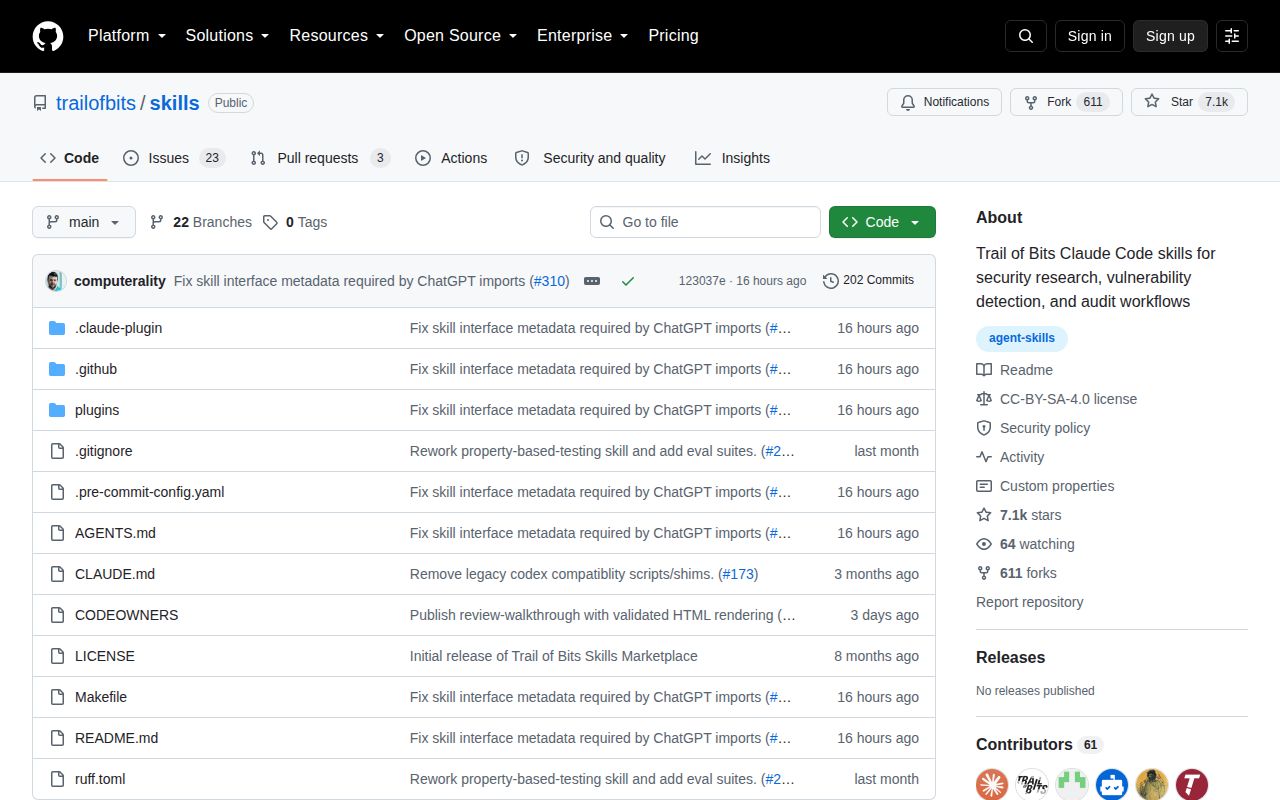Open the CLAUDE.md file

(x=115, y=574)
